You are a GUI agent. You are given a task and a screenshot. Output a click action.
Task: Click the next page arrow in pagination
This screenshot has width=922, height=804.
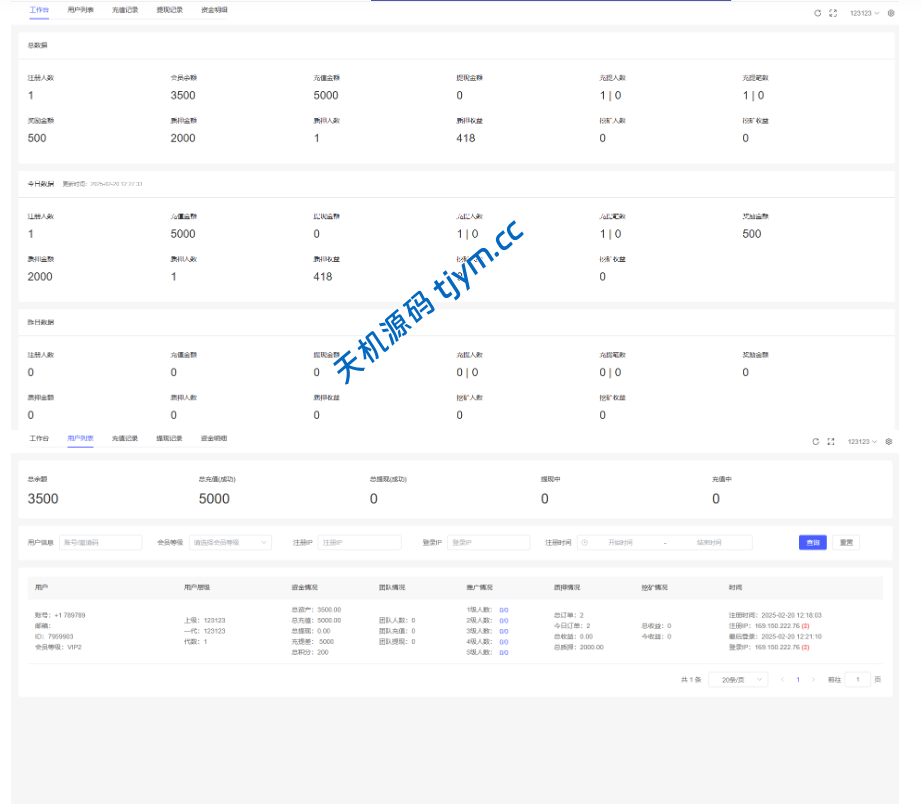(x=813, y=679)
